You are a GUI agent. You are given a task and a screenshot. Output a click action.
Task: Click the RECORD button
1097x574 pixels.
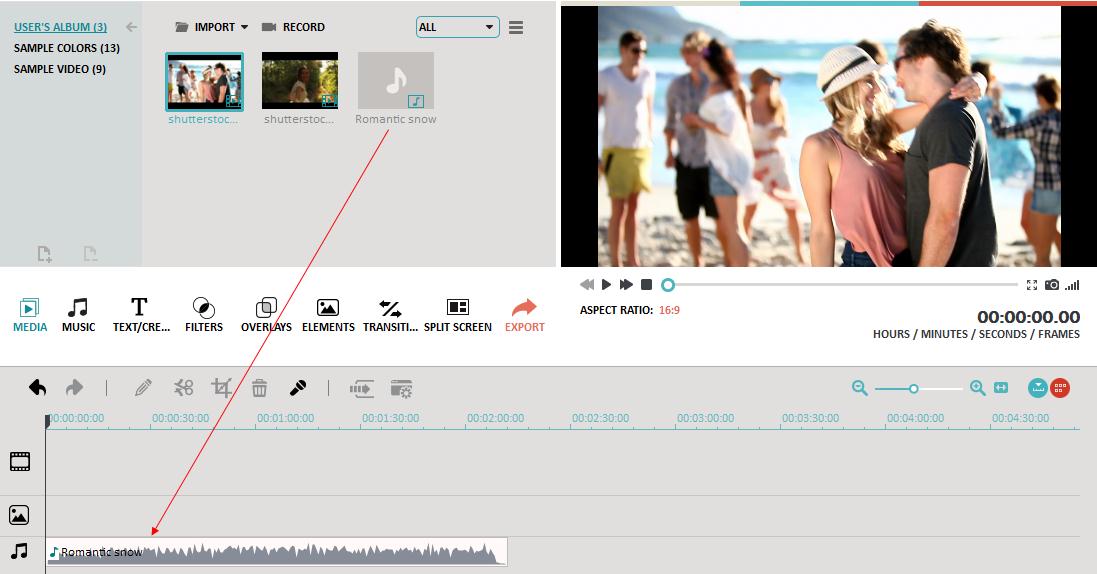point(293,27)
